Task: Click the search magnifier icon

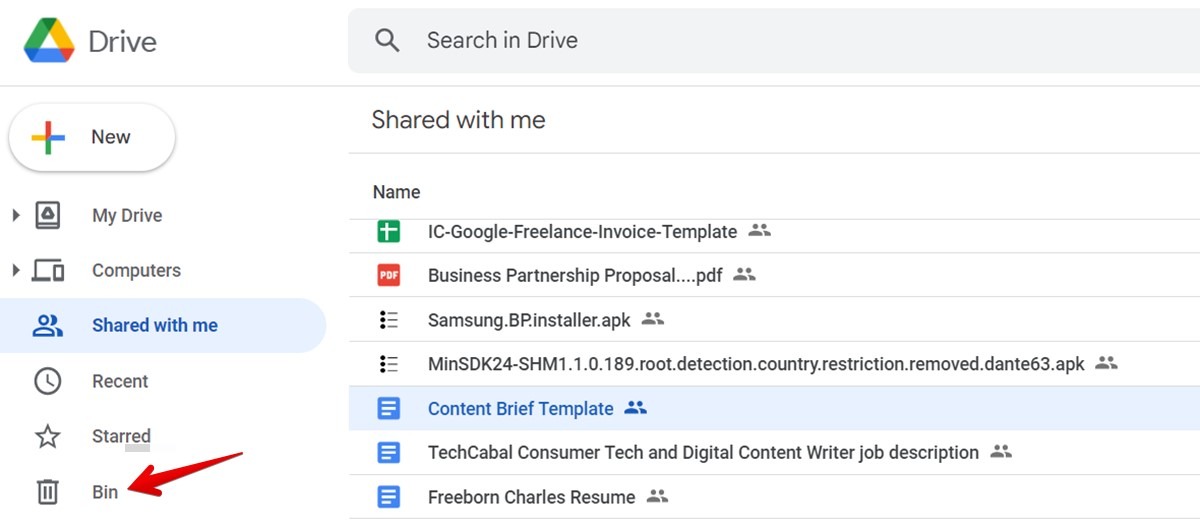Action: (x=387, y=41)
